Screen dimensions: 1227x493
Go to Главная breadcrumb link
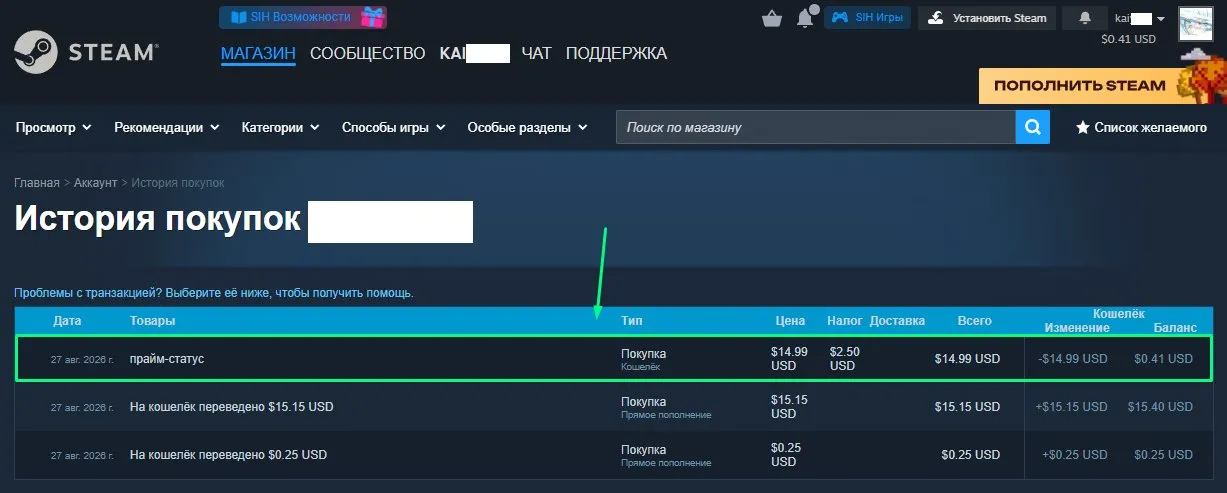point(37,183)
